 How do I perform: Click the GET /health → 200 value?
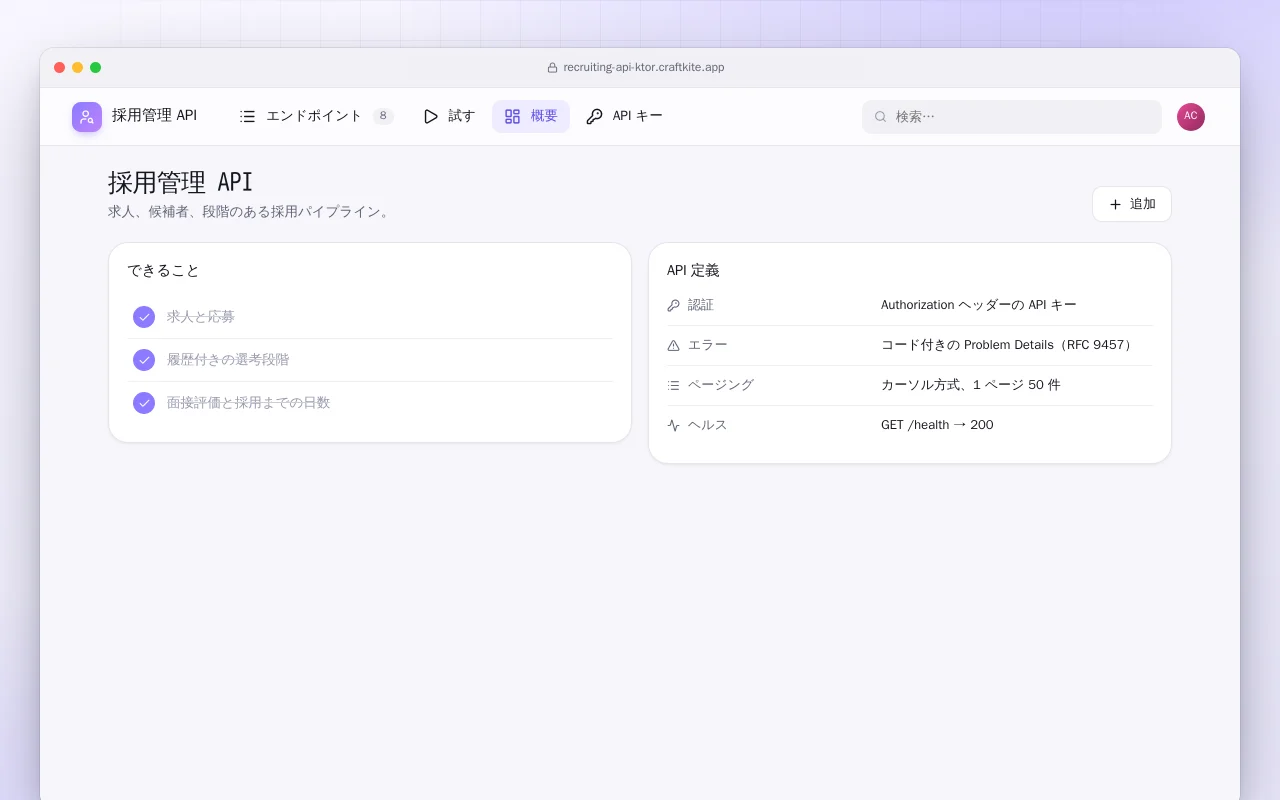[937, 425]
